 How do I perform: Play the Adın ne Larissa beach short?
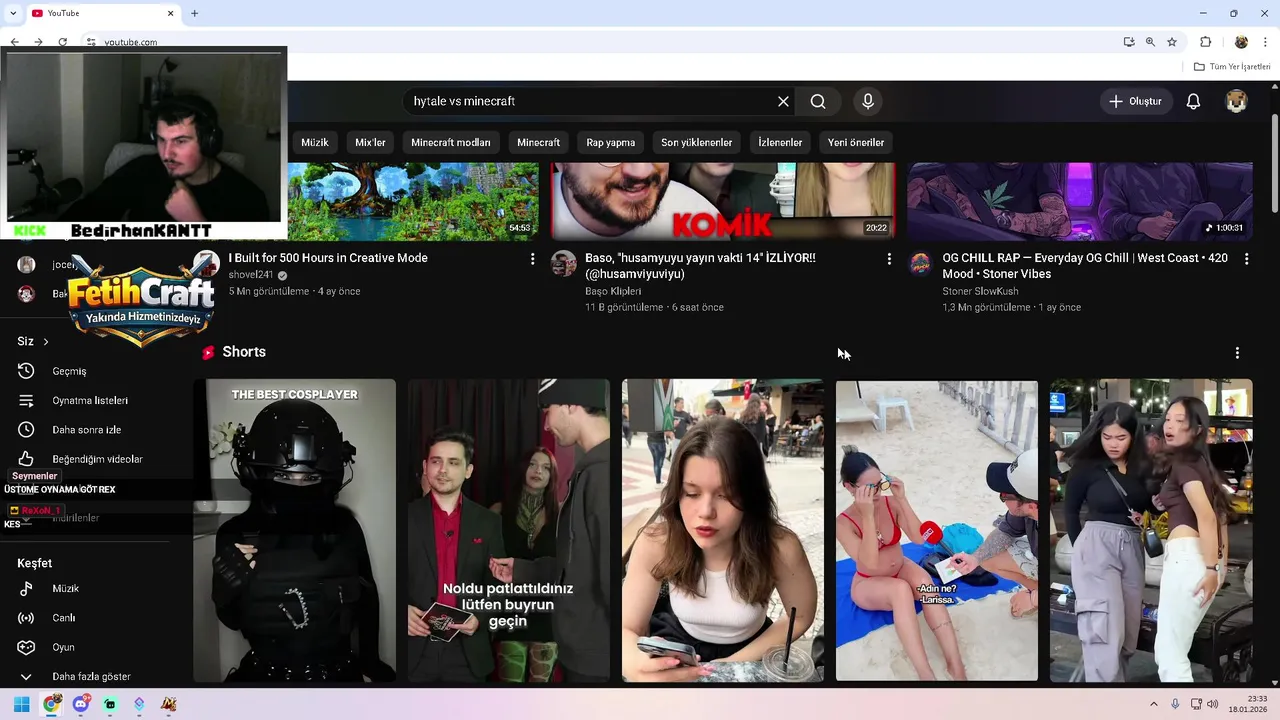937,530
